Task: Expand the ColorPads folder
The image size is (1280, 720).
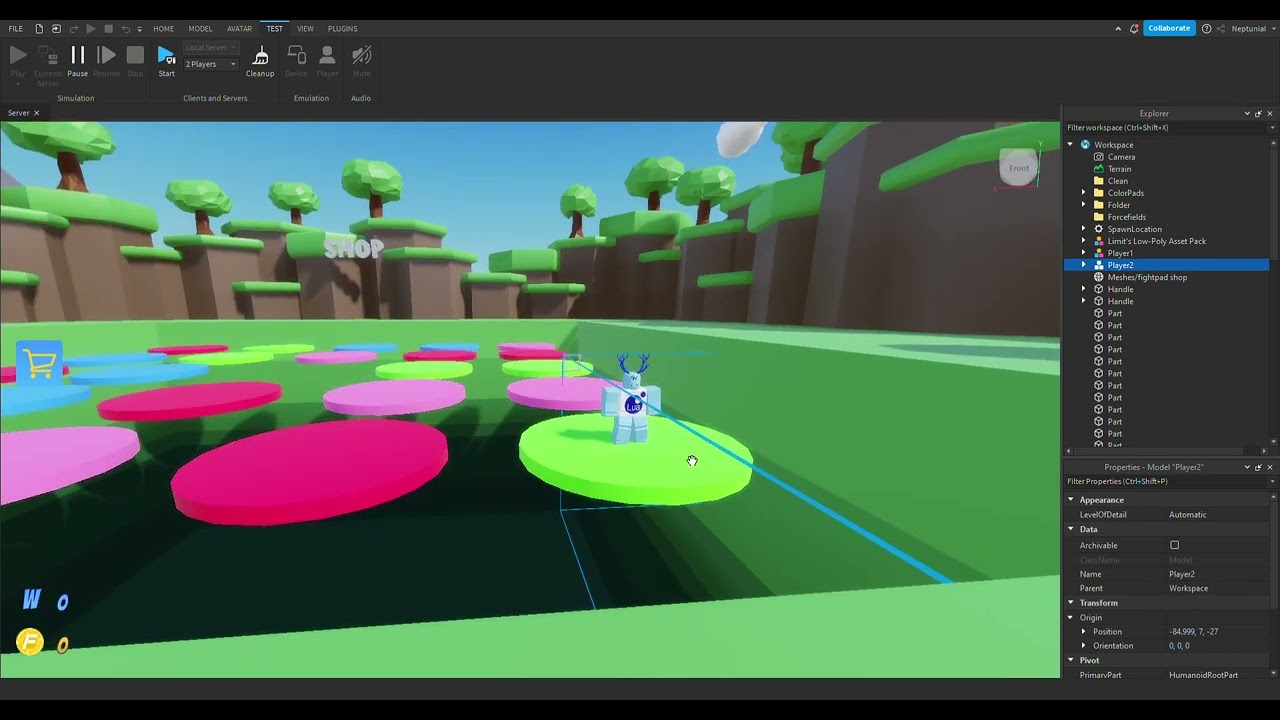Action: pyautogui.click(x=1083, y=193)
